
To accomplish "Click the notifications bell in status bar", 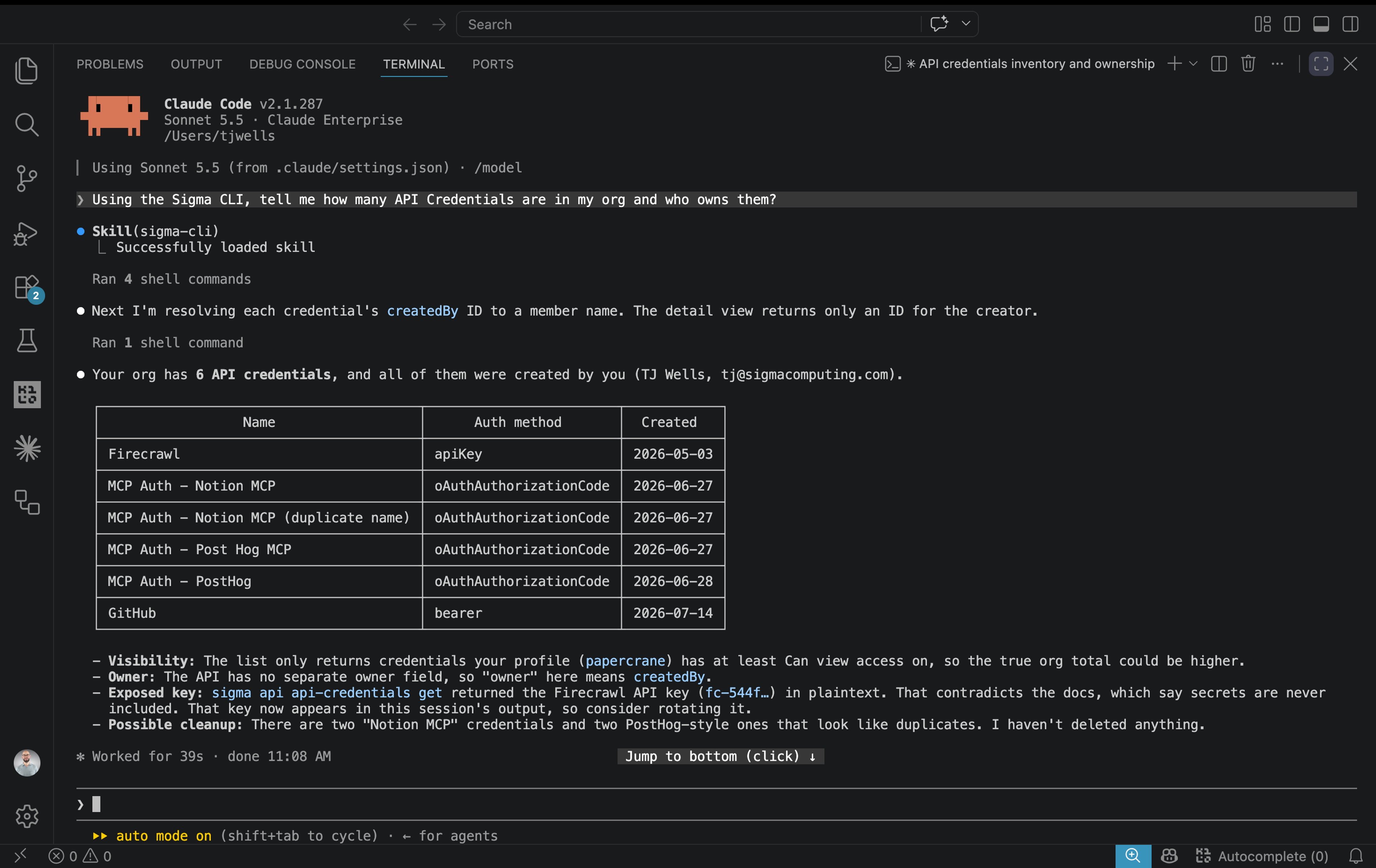I will coord(1356,855).
